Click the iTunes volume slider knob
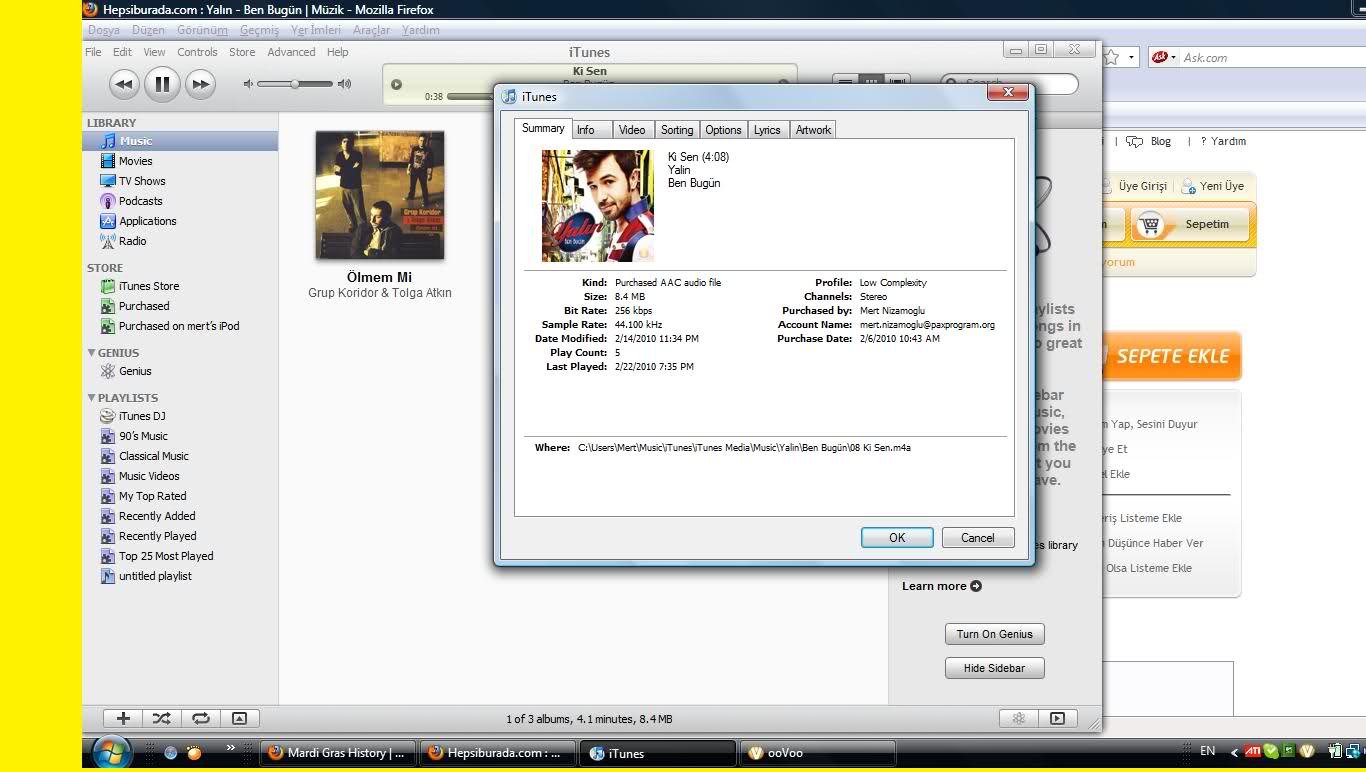This screenshot has width=1366, height=772. click(295, 84)
